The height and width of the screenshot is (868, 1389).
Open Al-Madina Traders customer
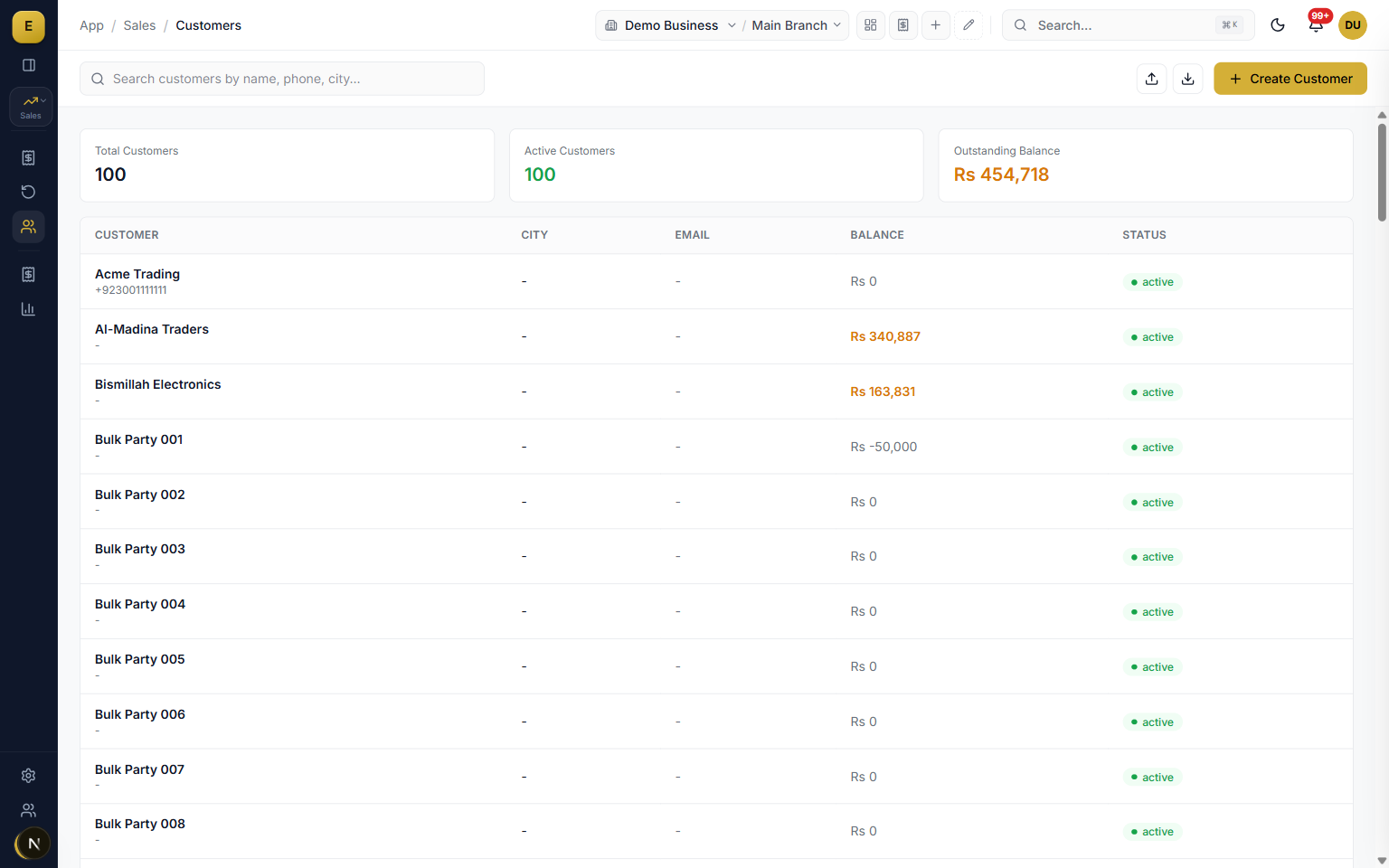pyautogui.click(x=716, y=336)
